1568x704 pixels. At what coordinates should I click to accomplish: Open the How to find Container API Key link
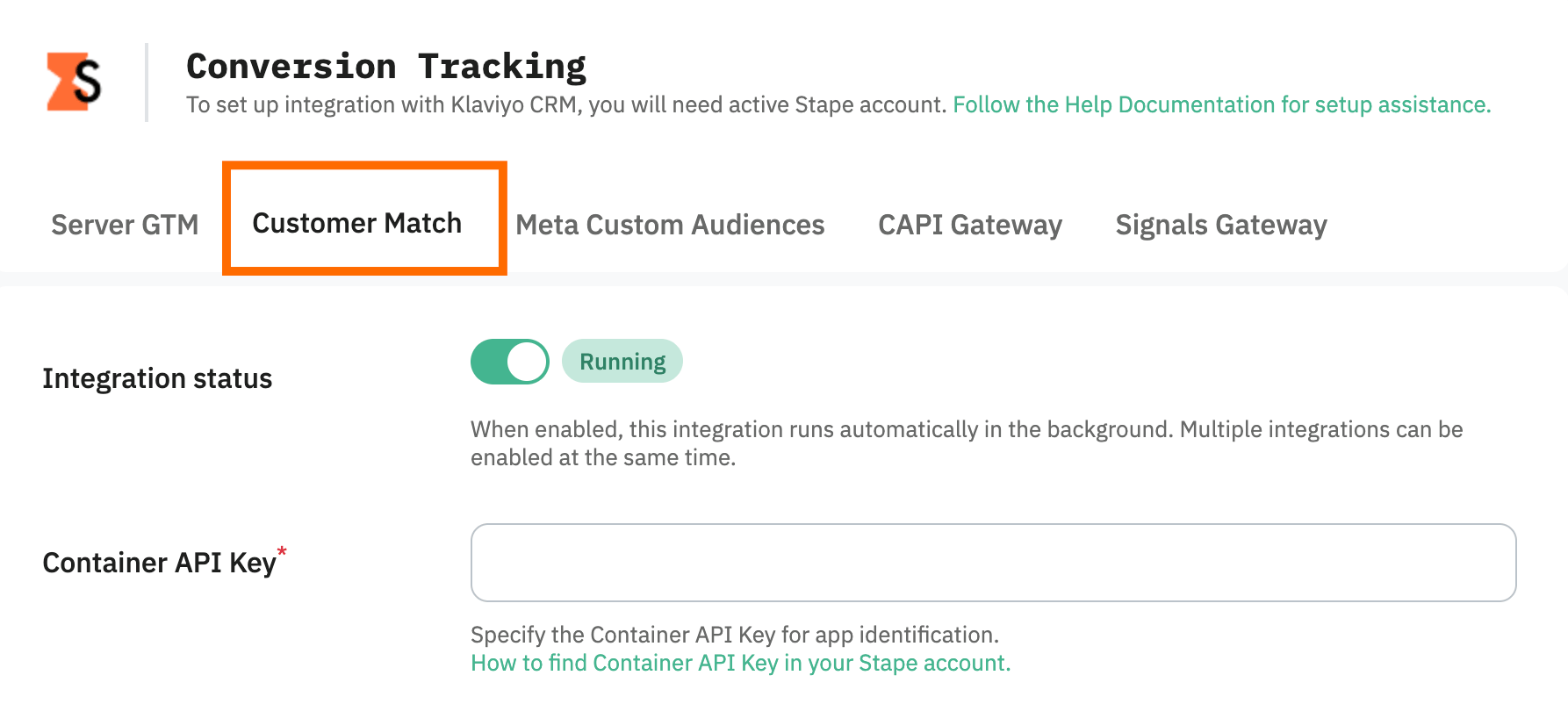coord(741,663)
